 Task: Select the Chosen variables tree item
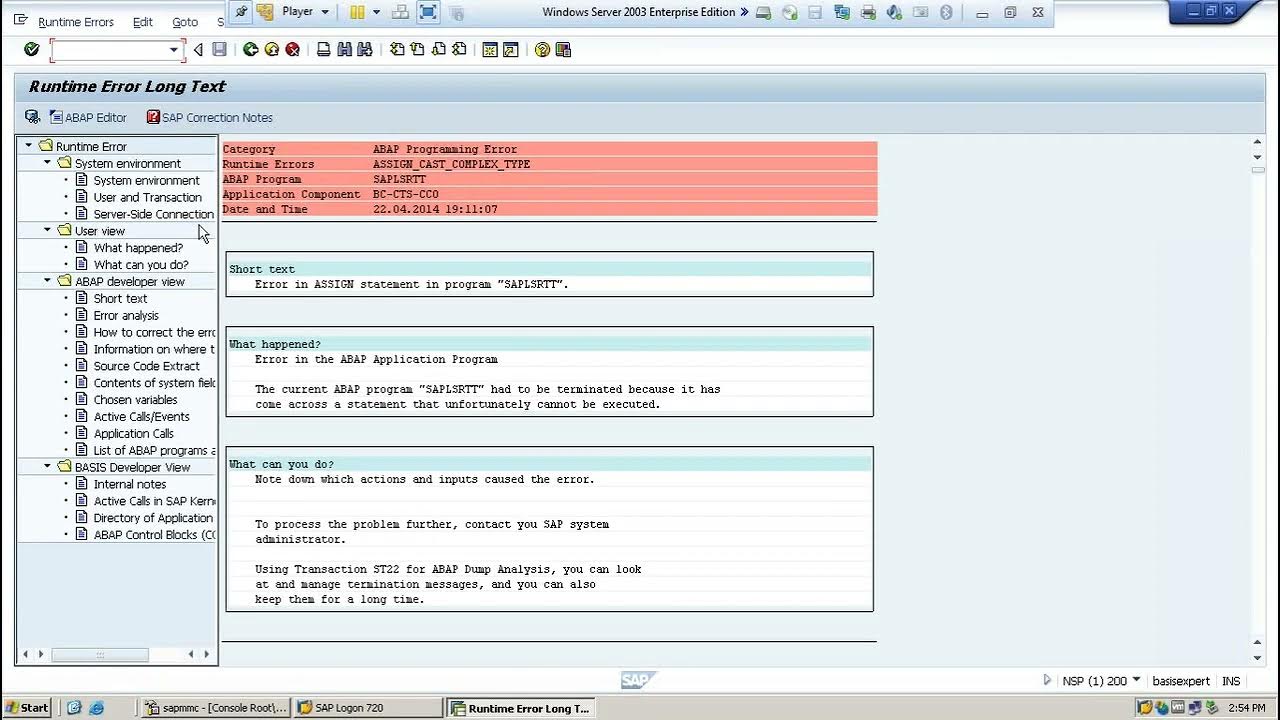click(x=136, y=399)
